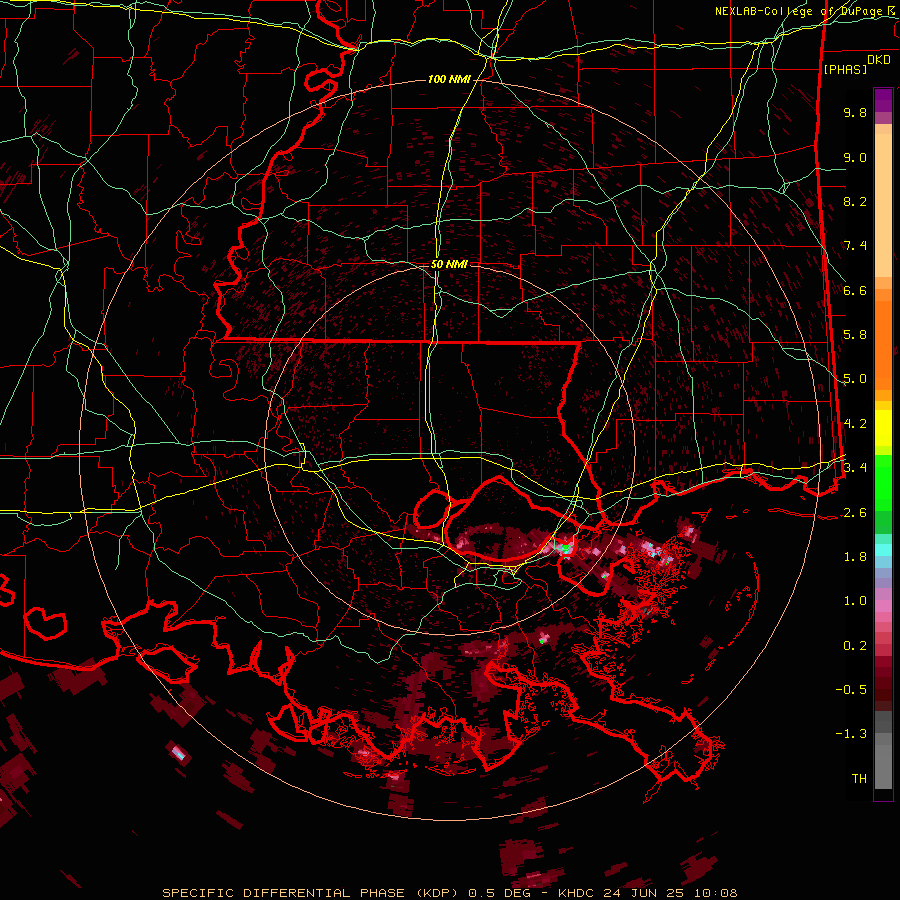Viewport: 900px width, 900px height.
Task: Click the "DKD" product code label
Action: 879,59
